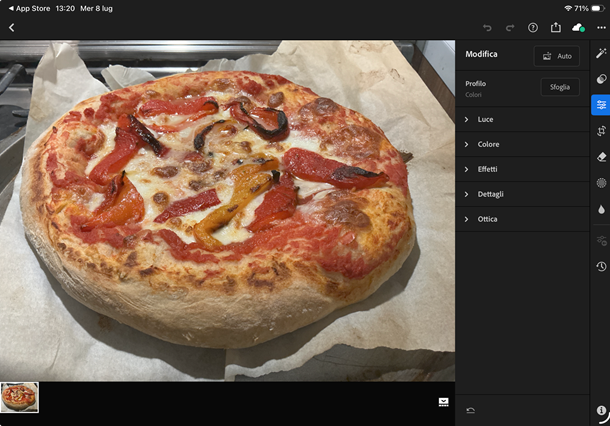The width and height of the screenshot is (610, 426).
Task: Reset edits with bottom curved arrow icon
Action: click(x=470, y=410)
